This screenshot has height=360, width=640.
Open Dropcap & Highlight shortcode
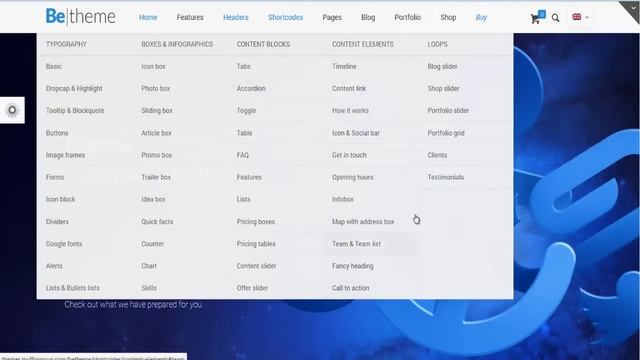[x=74, y=89]
